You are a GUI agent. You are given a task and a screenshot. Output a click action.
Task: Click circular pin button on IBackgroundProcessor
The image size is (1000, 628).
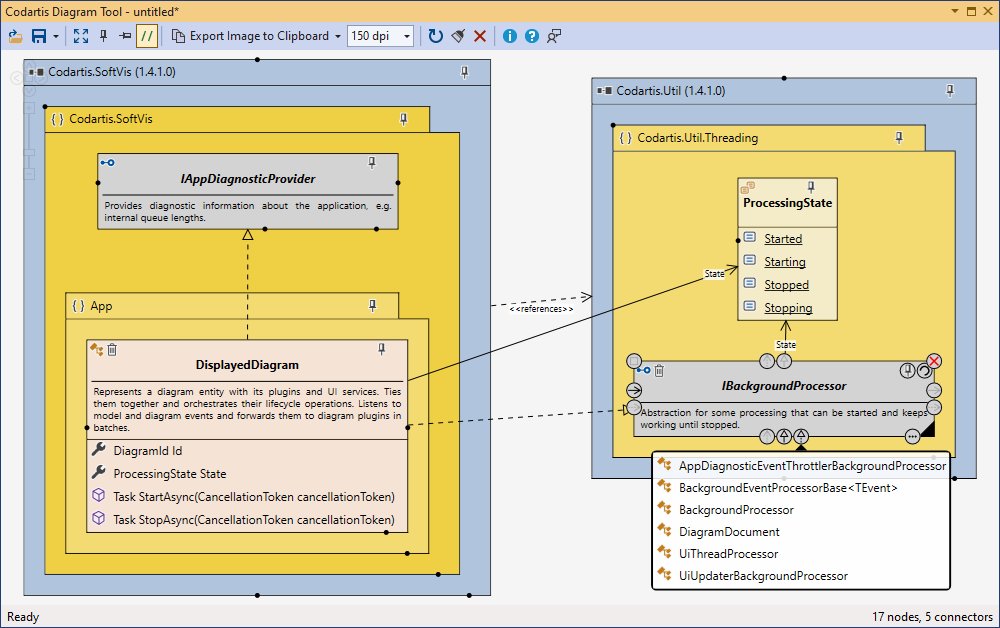click(907, 370)
